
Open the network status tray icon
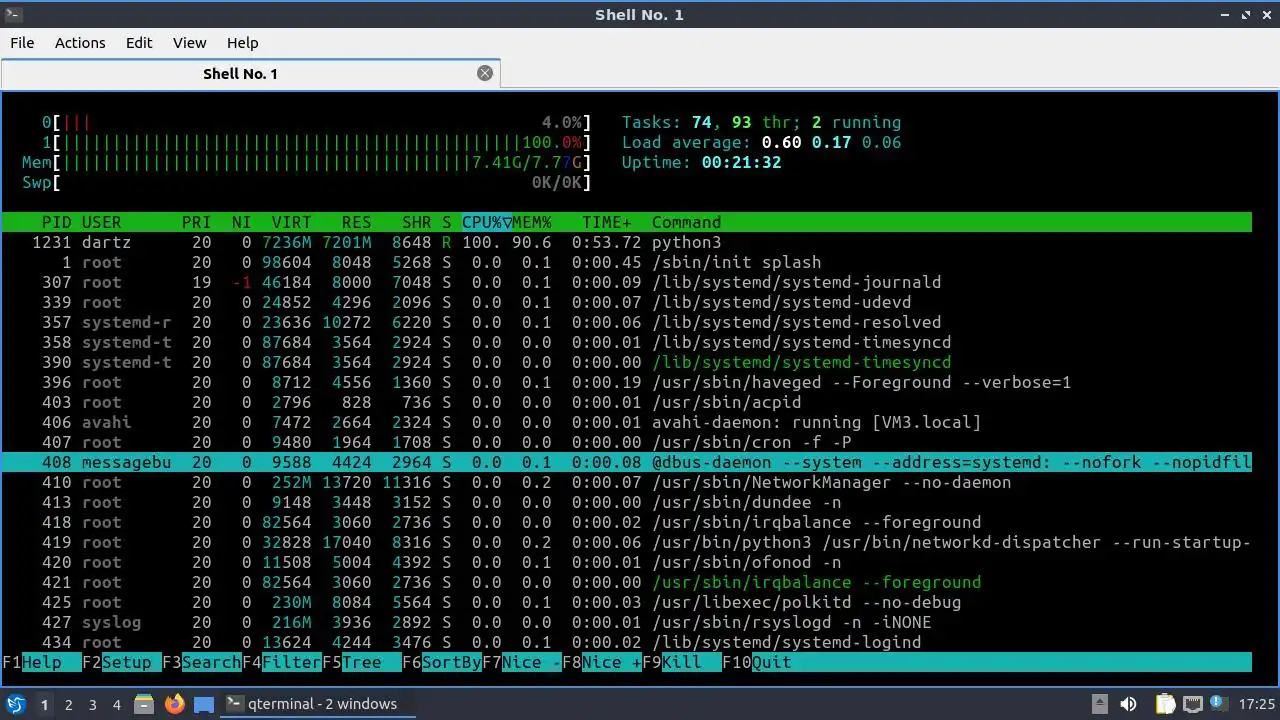pos(1192,704)
